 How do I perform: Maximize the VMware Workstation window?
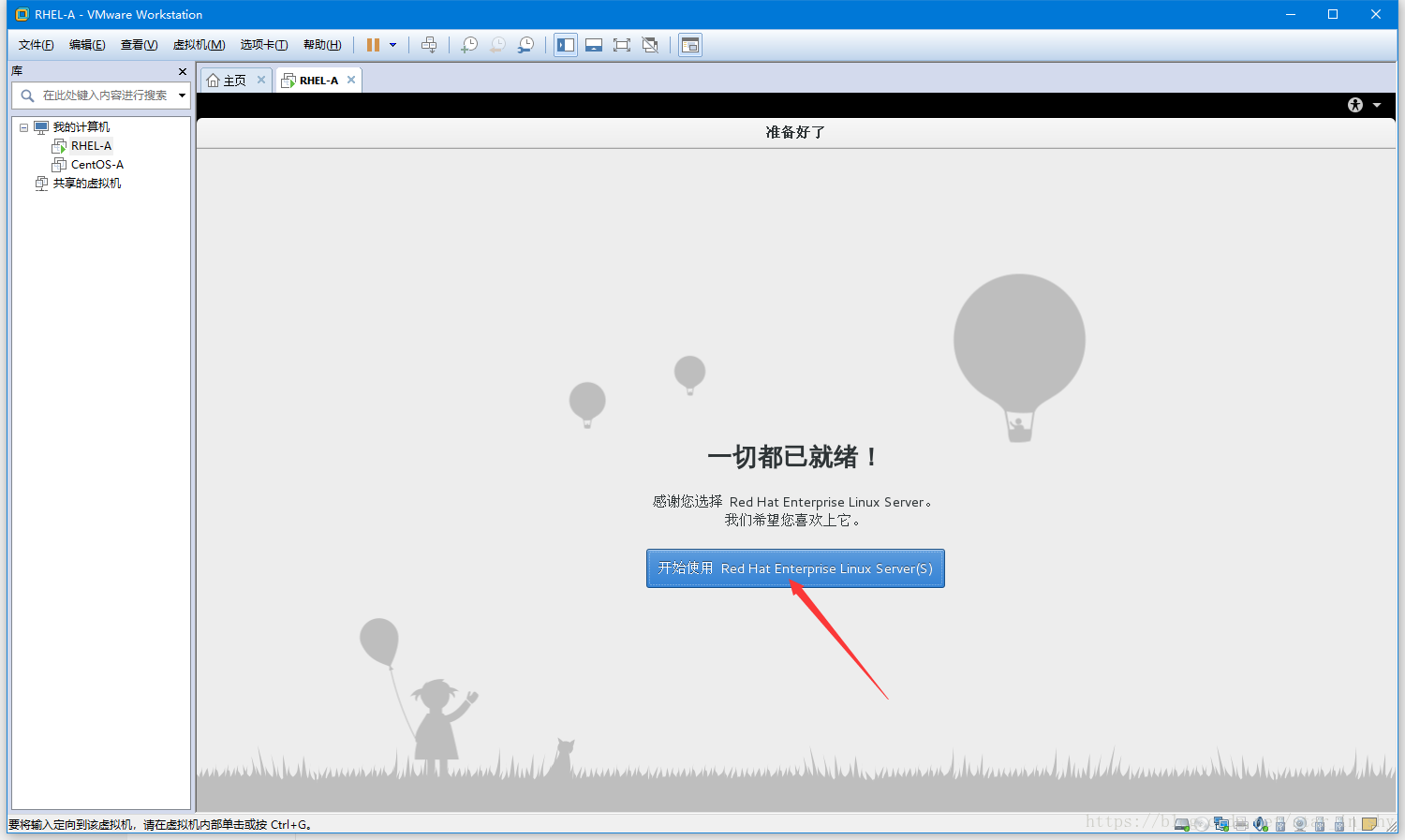point(1333,14)
